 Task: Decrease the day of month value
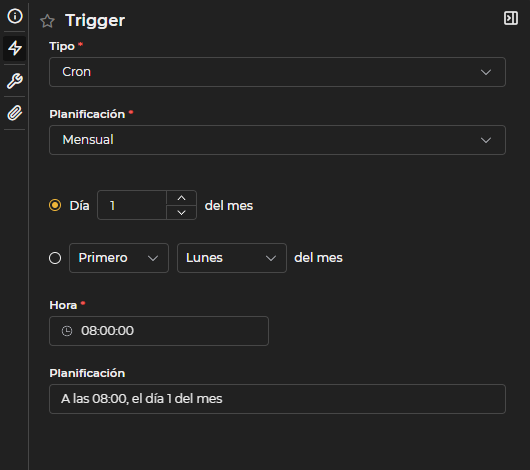pyautogui.click(x=182, y=213)
